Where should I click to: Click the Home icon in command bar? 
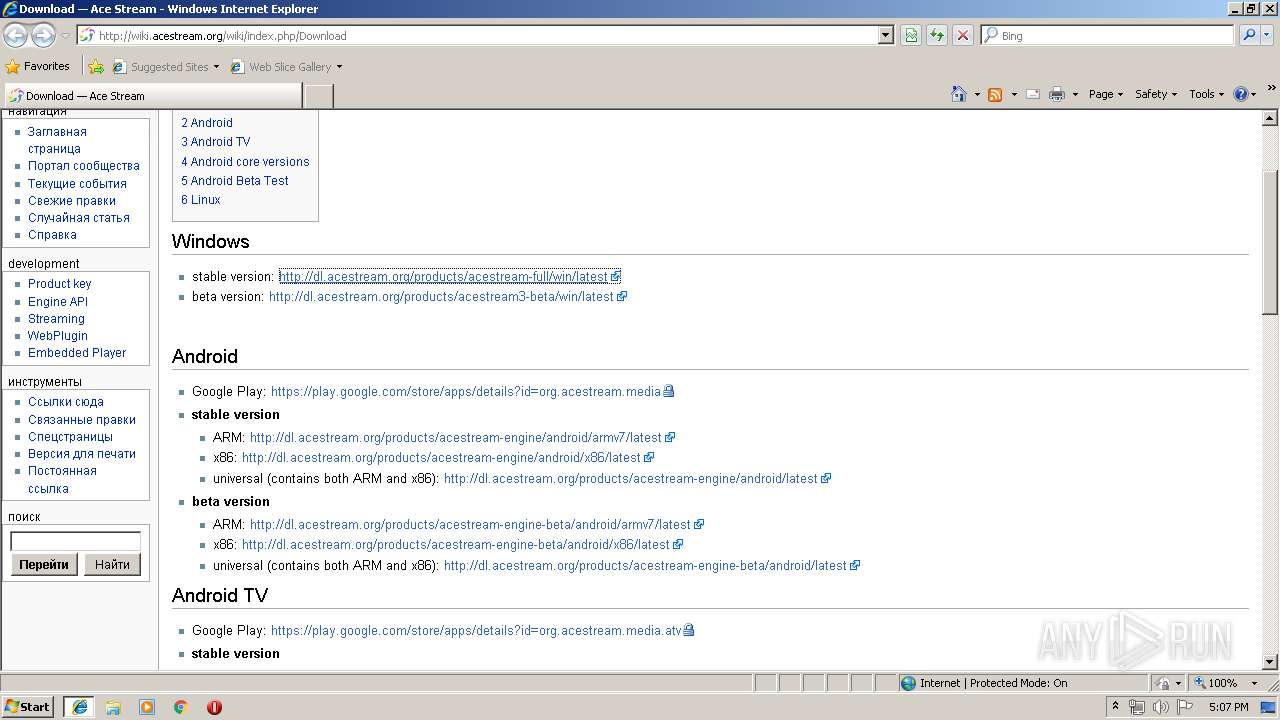pos(959,94)
